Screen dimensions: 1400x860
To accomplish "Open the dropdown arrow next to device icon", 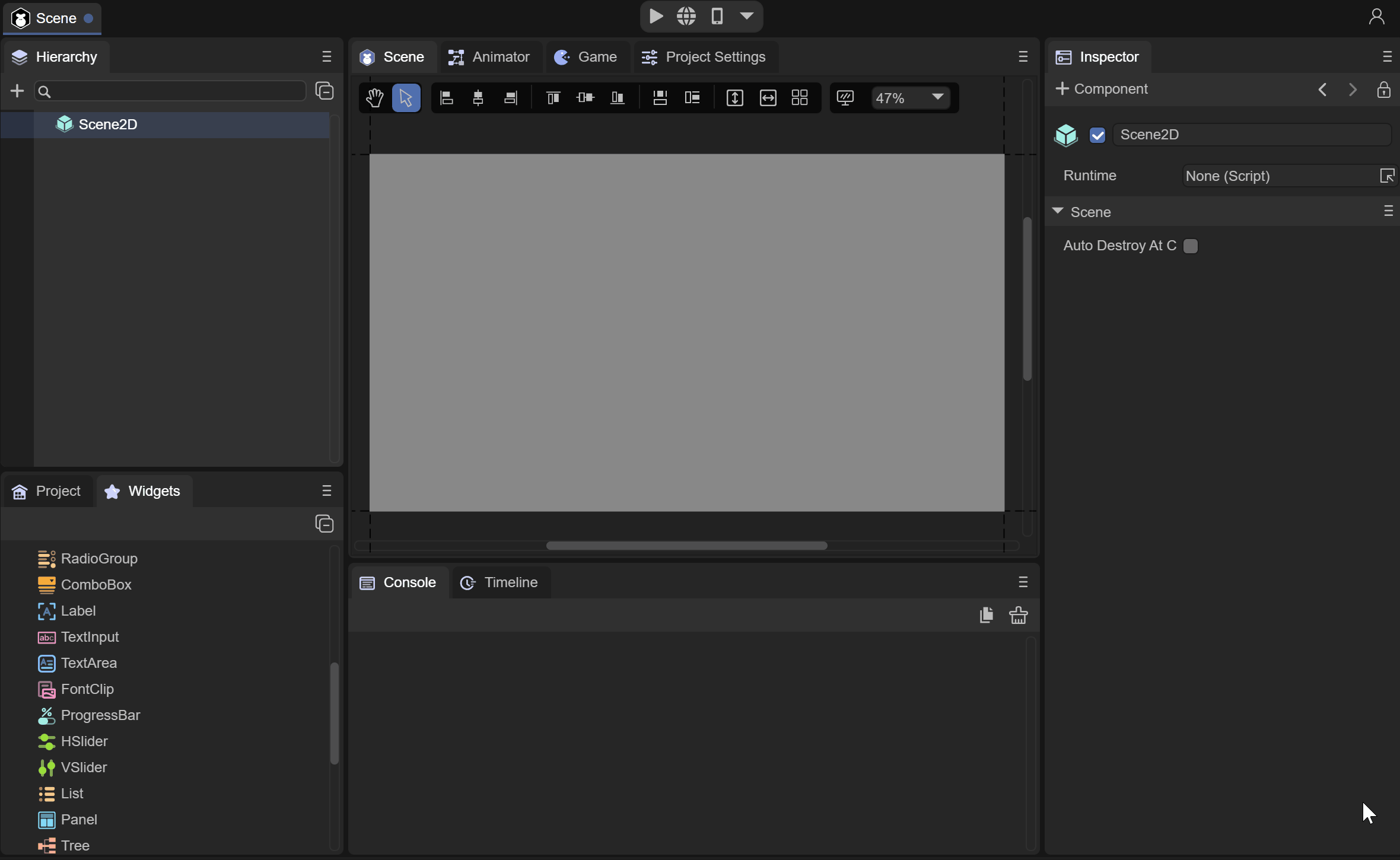I will 747,16.
